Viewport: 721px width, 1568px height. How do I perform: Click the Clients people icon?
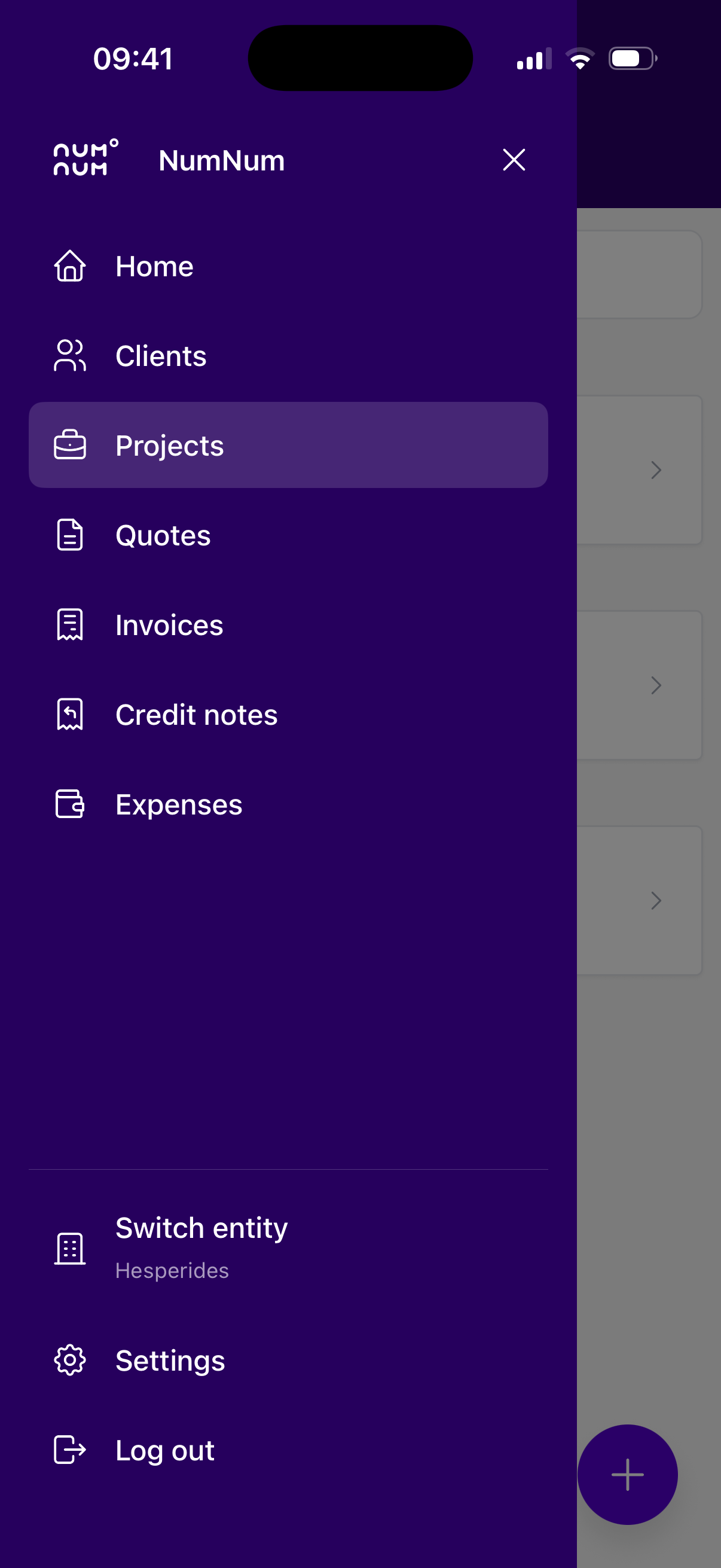pos(70,355)
